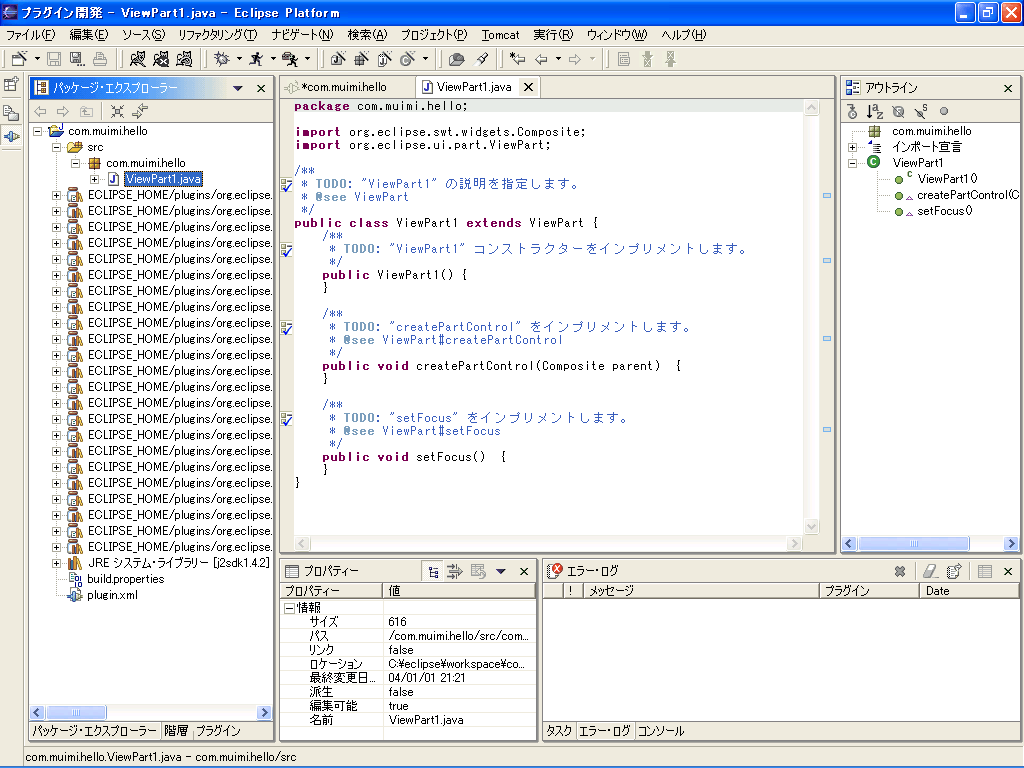1024x768 pixels.
Task: Toggle link with editor in Package Explorer
Action: coord(140,111)
